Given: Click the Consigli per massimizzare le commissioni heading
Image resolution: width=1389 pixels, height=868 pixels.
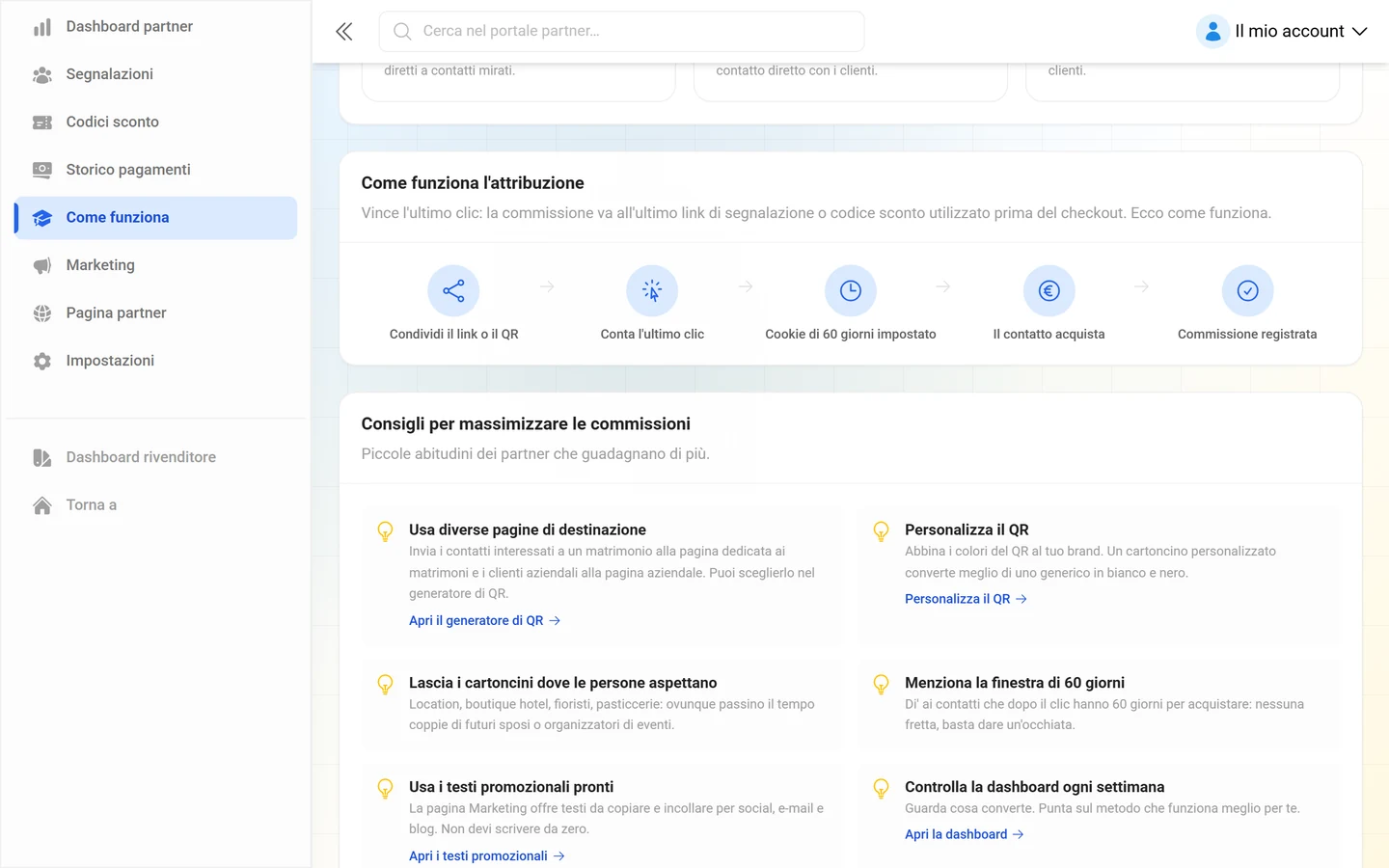Looking at the screenshot, I should (526, 424).
